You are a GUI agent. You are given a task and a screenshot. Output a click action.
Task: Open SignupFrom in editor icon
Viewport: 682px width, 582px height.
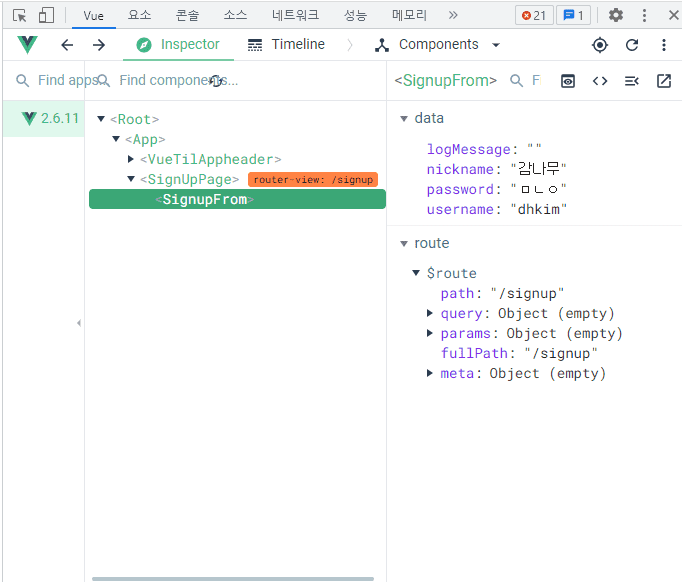point(664,81)
